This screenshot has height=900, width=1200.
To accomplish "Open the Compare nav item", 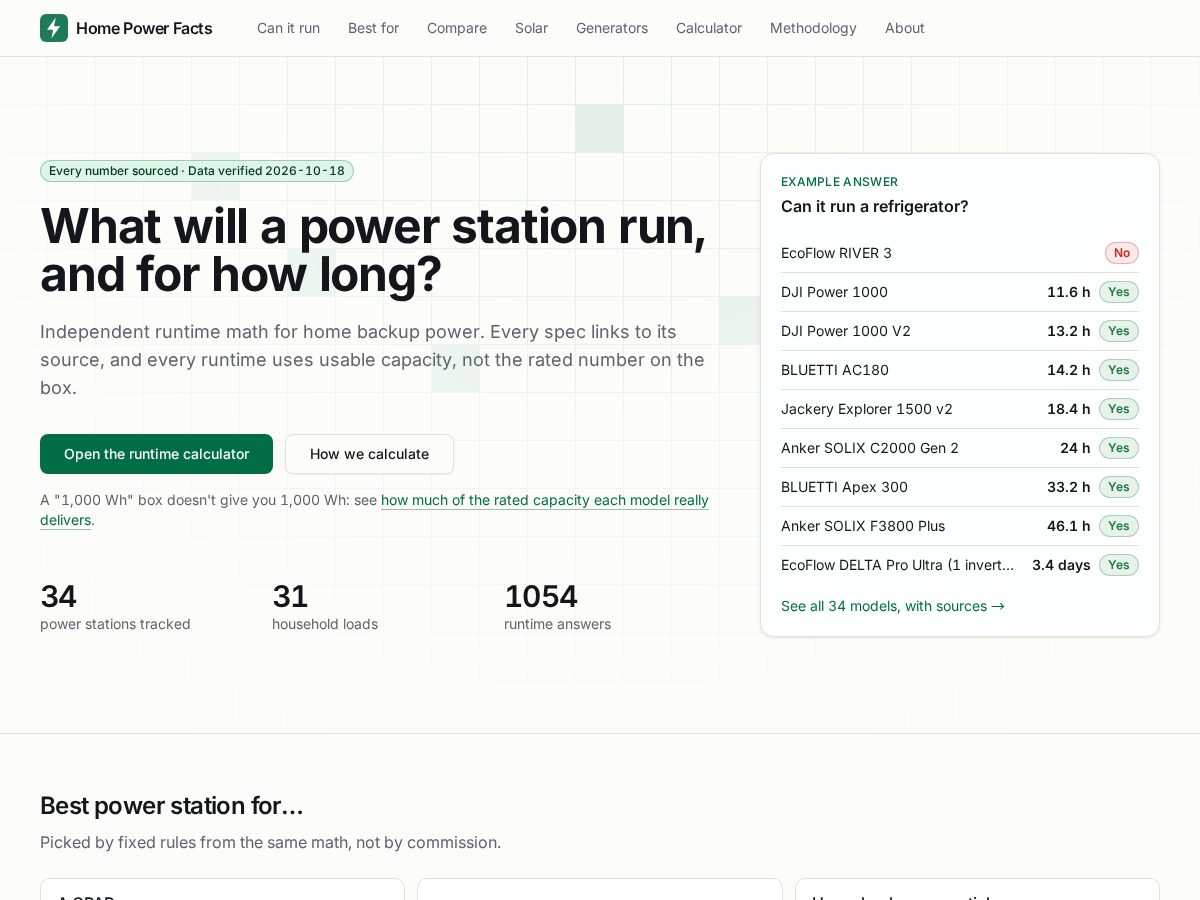I will click(x=457, y=28).
